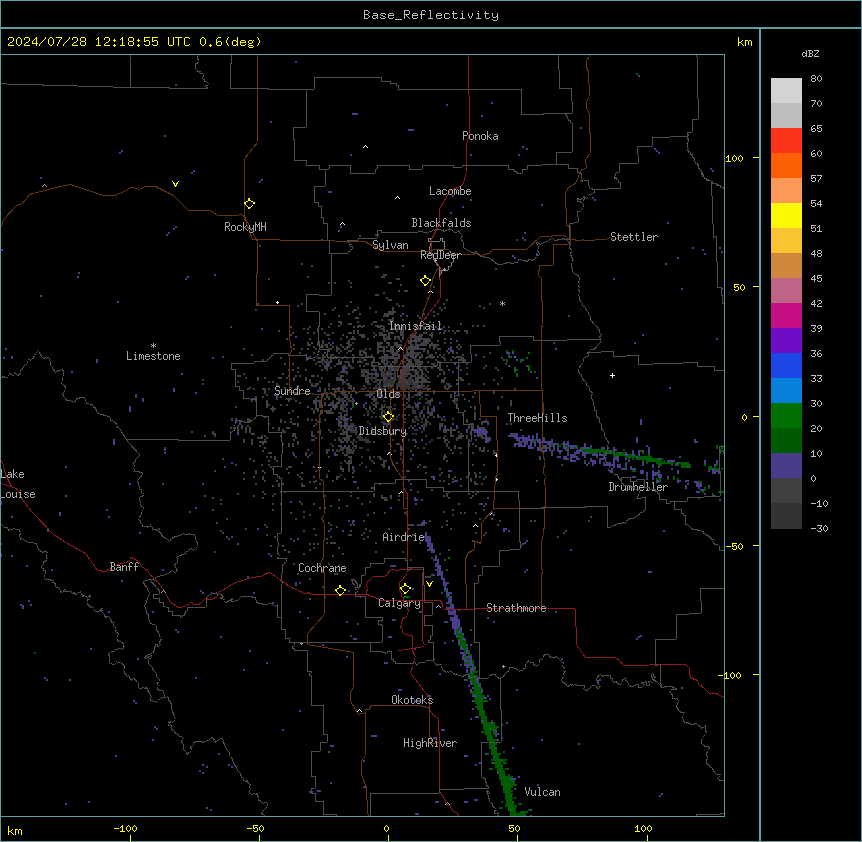Select the red 65-60 dBZ legend swatch
Image resolution: width=862 pixels, height=842 pixels.
point(786,141)
